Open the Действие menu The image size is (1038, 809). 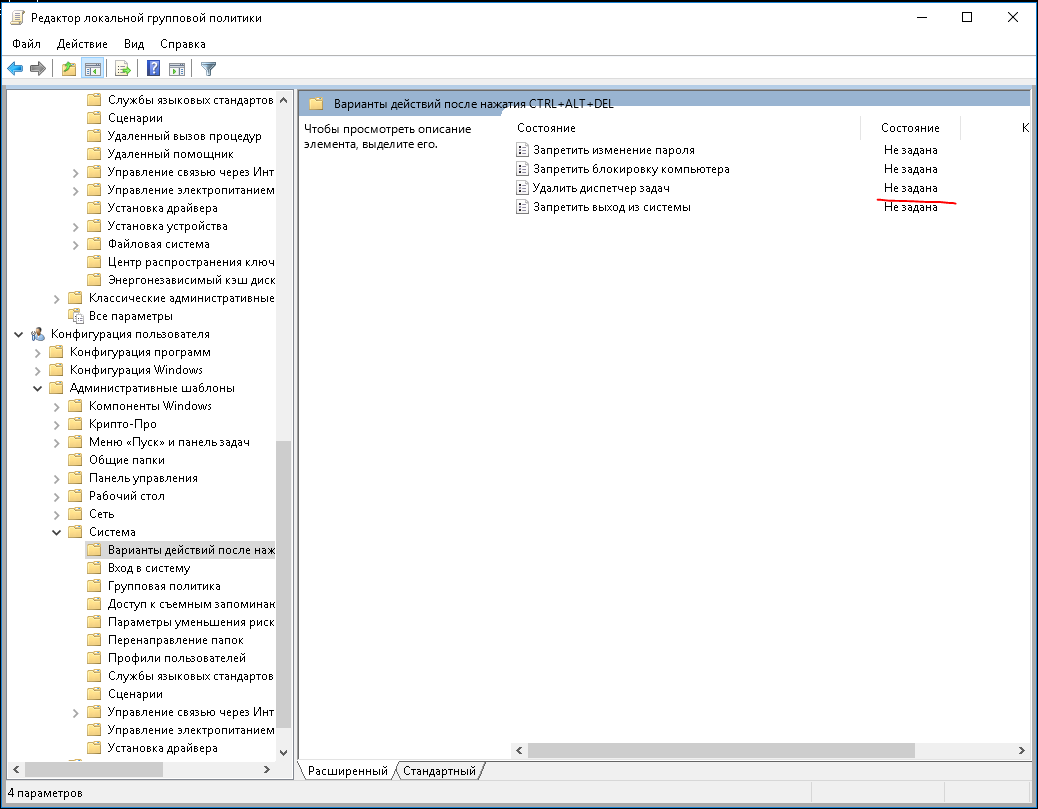pos(82,44)
